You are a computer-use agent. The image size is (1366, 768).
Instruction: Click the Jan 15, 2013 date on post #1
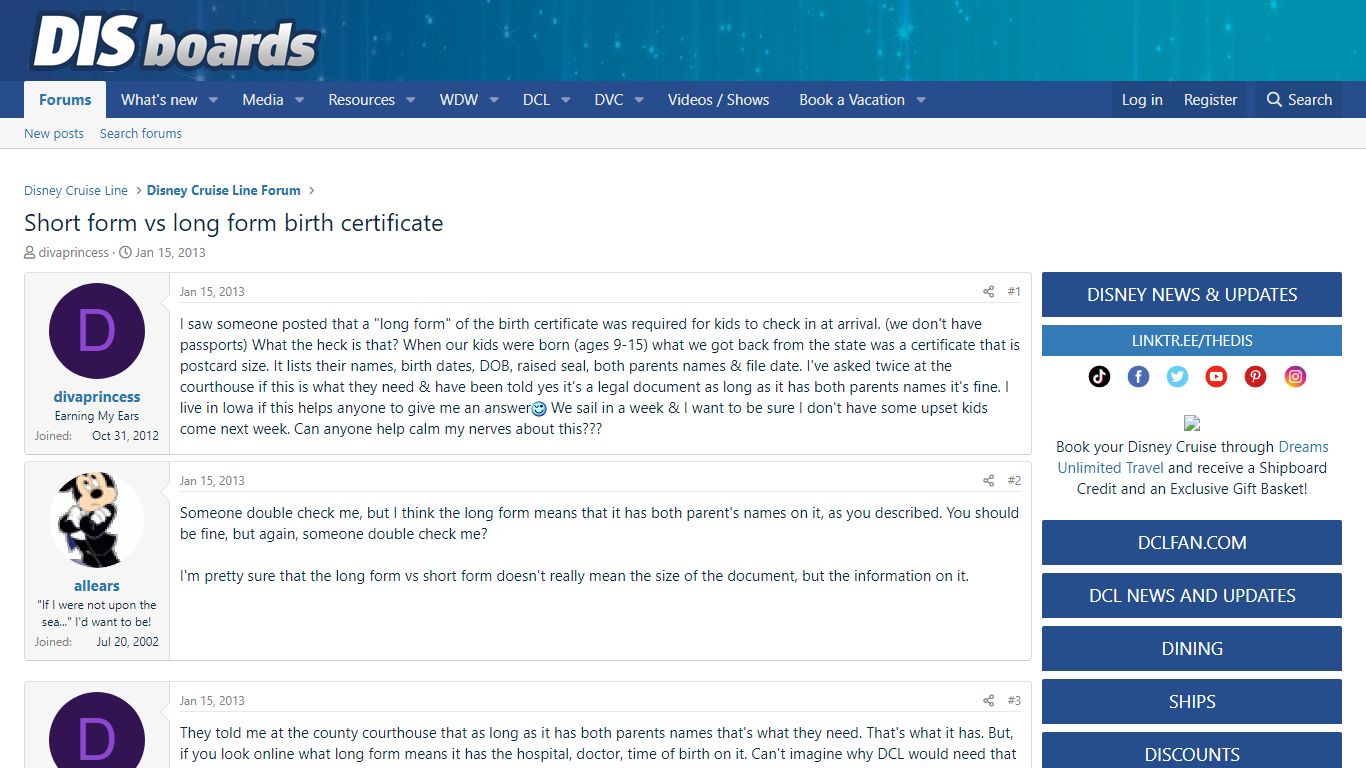pyautogui.click(x=212, y=292)
